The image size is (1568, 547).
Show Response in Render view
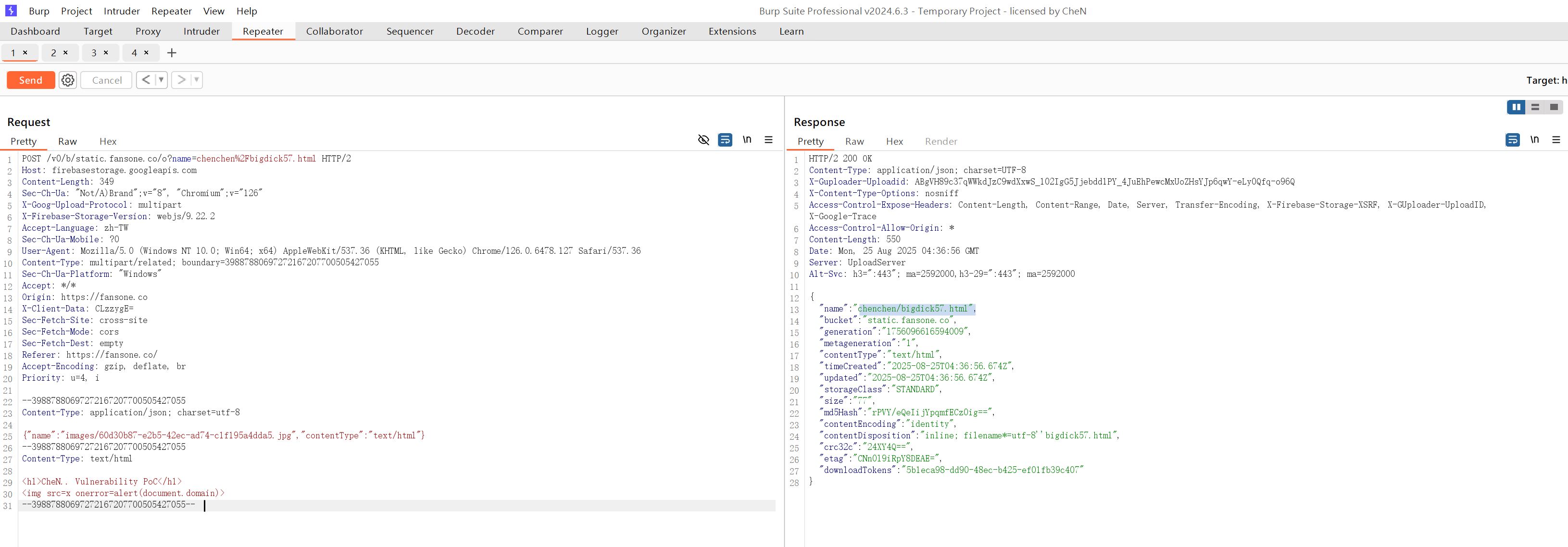(941, 141)
